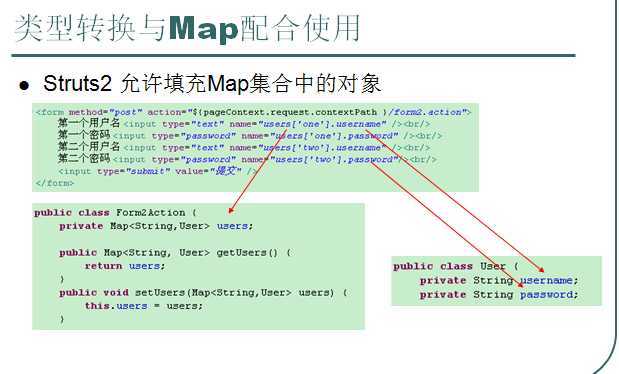Select the private Map<String,User> users field

[x=156, y=226]
